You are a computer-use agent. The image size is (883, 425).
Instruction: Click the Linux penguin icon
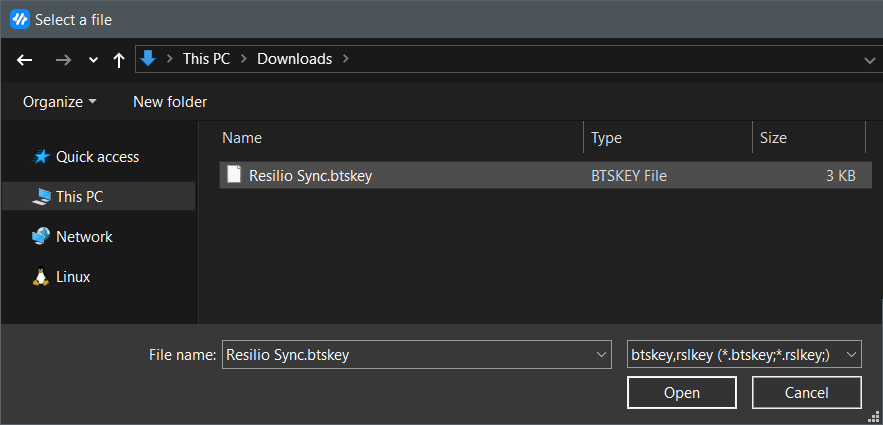(x=41, y=276)
